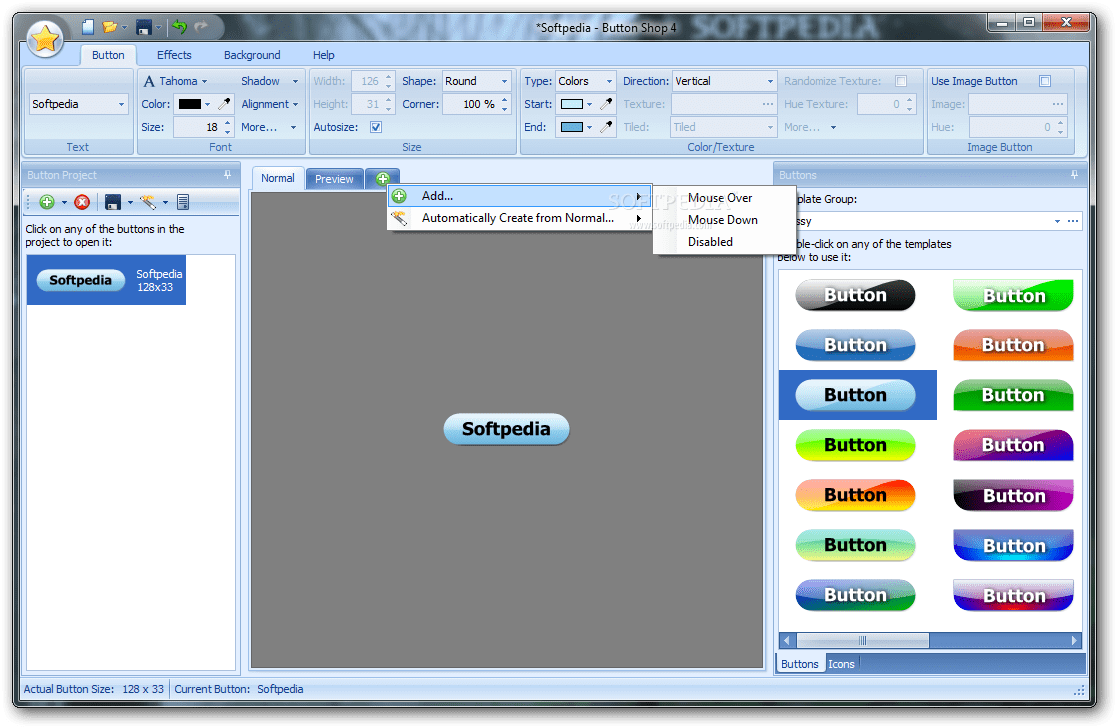Browse template group with ellipsis button
This screenshot has width=1117, height=728.
pyautogui.click(x=1073, y=222)
